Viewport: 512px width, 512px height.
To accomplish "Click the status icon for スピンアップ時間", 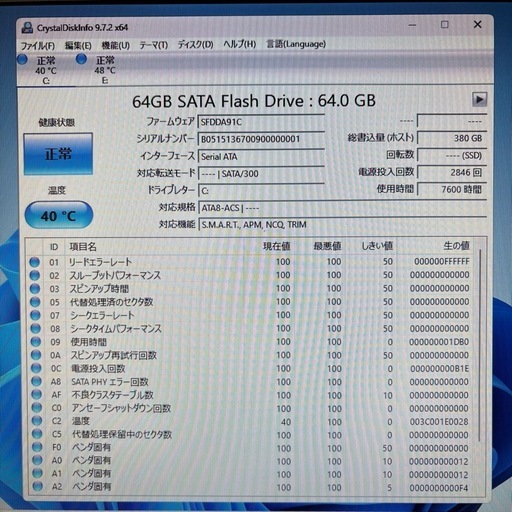I will point(35,289).
